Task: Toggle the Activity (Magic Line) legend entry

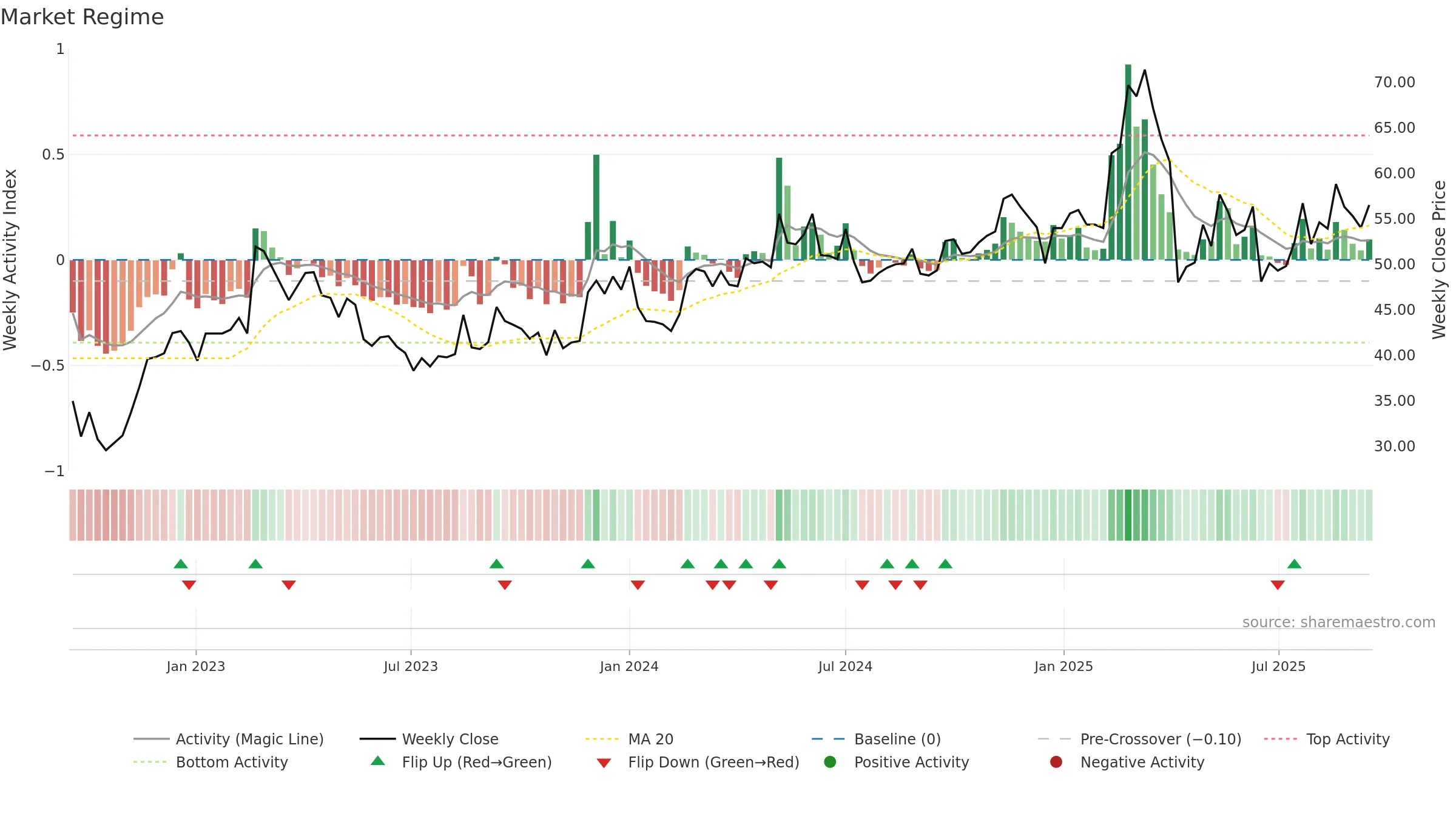Action: pos(229,739)
